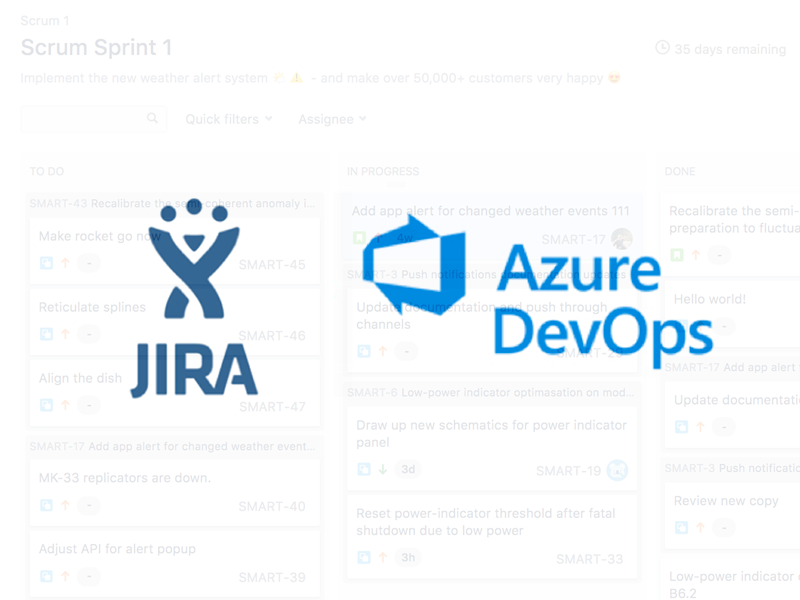Click the search magnifier icon
Screen dimensions: 800x600
click(x=152, y=119)
